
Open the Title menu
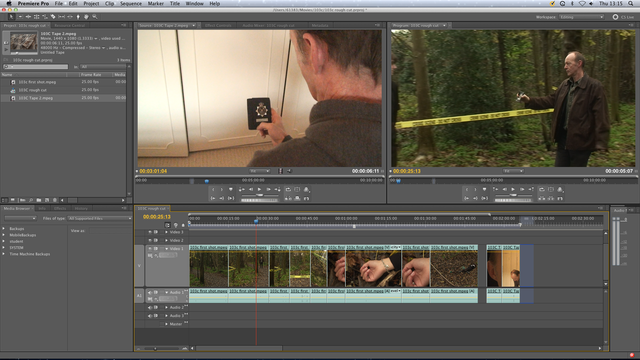coord(175,3)
